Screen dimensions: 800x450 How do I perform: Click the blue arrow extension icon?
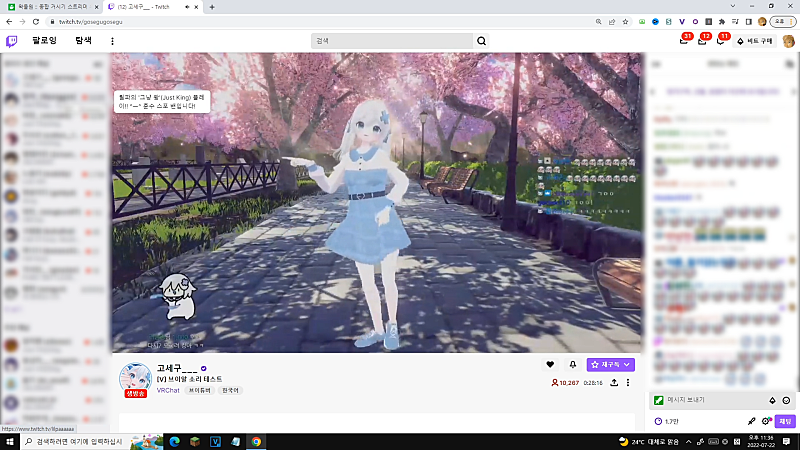pos(655,22)
